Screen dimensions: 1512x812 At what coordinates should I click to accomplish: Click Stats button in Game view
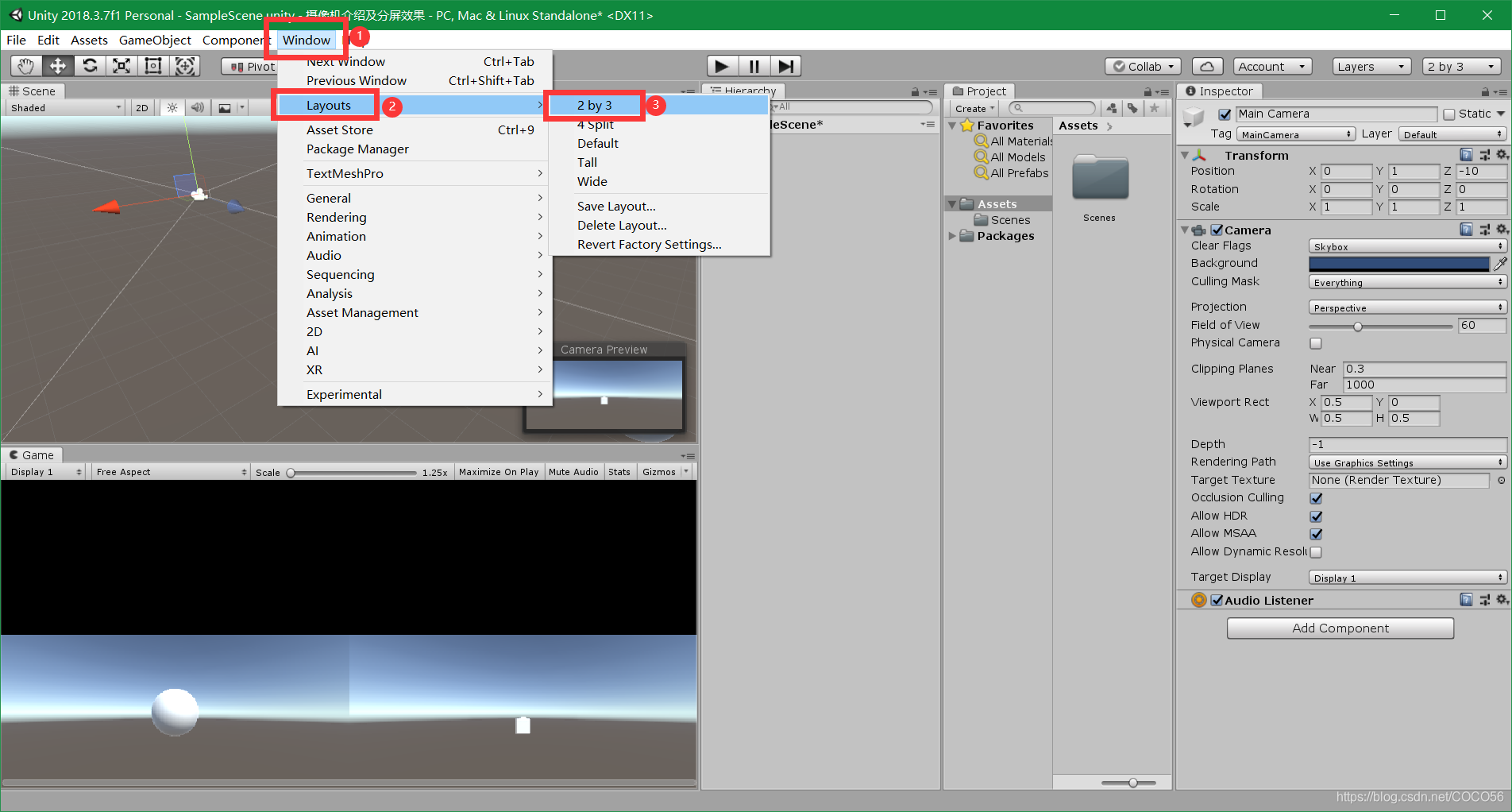619,472
